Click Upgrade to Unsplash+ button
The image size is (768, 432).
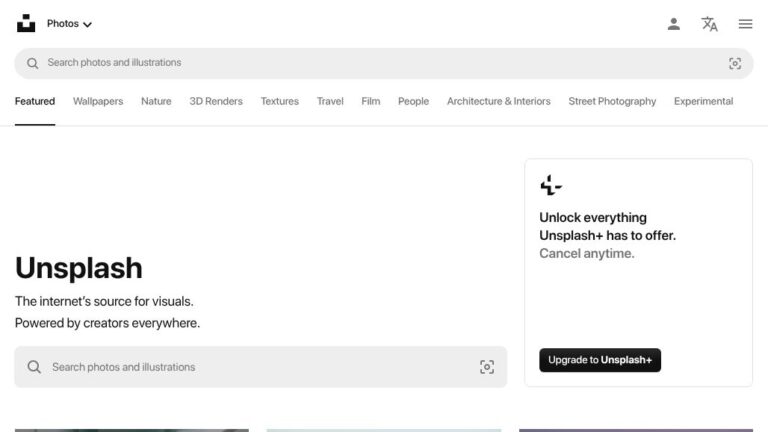pyautogui.click(x=600, y=360)
